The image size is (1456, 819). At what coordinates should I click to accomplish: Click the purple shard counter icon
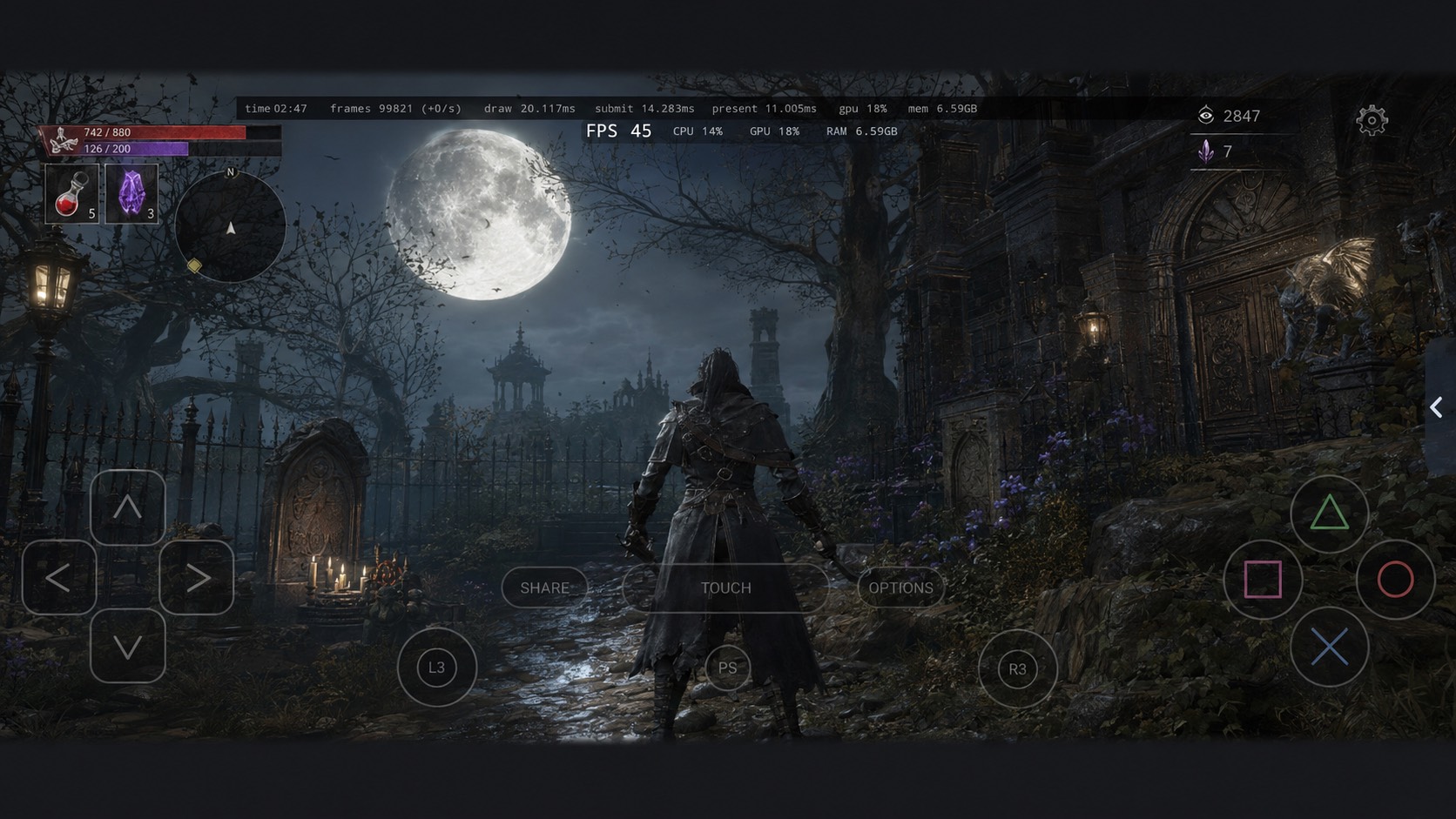(1206, 151)
